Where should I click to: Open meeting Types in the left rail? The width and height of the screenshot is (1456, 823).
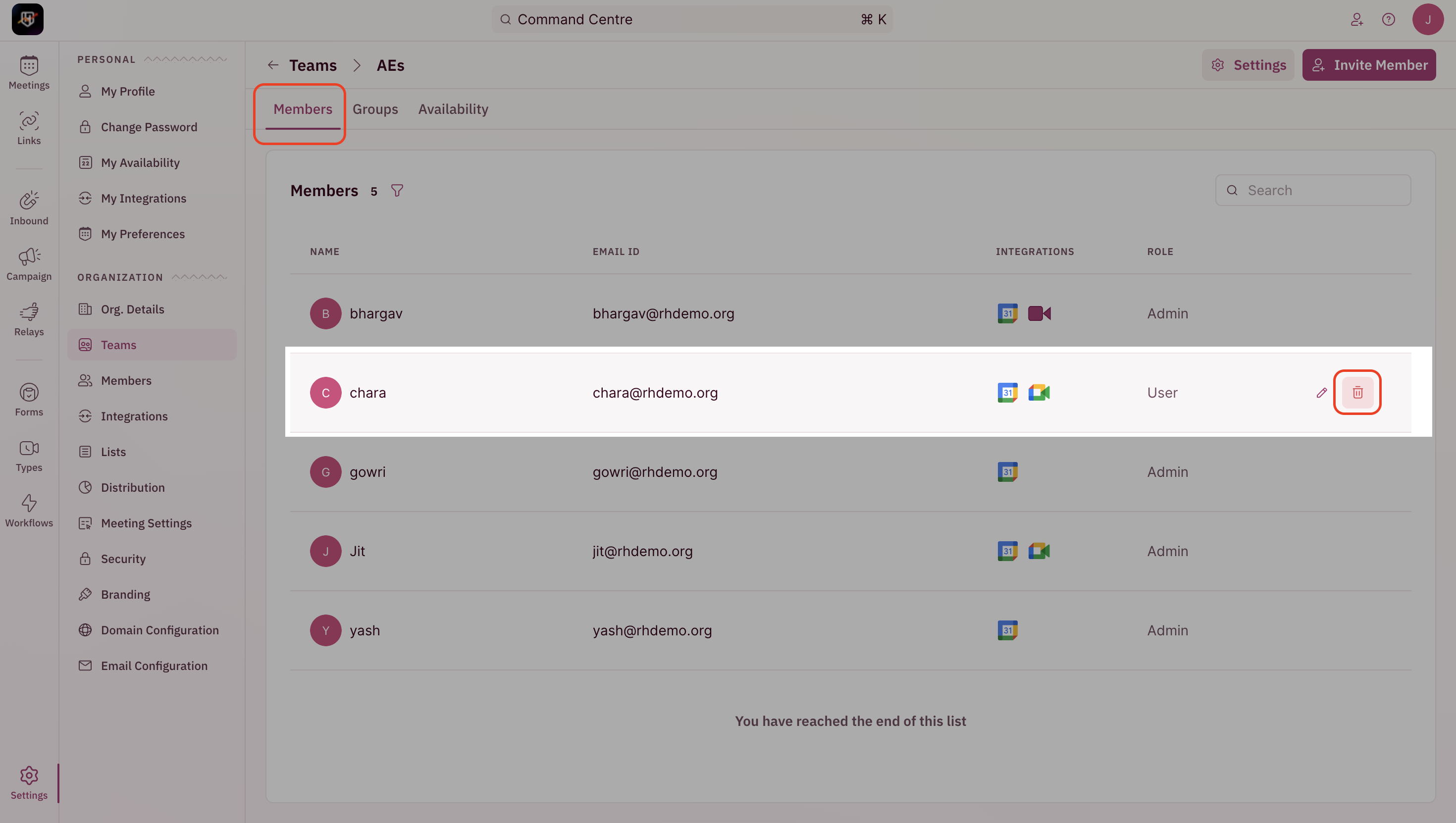click(x=29, y=455)
